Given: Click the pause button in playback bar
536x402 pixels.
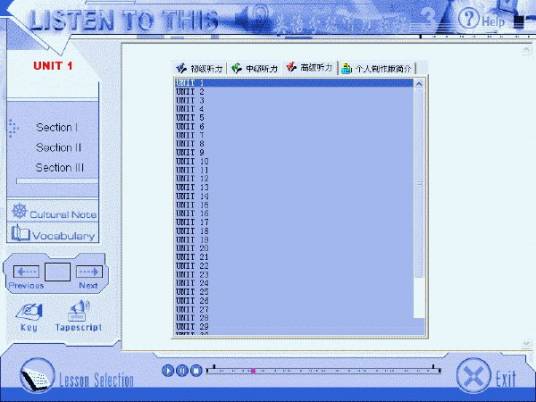Looking at the screenshot, I should (182, 370).
